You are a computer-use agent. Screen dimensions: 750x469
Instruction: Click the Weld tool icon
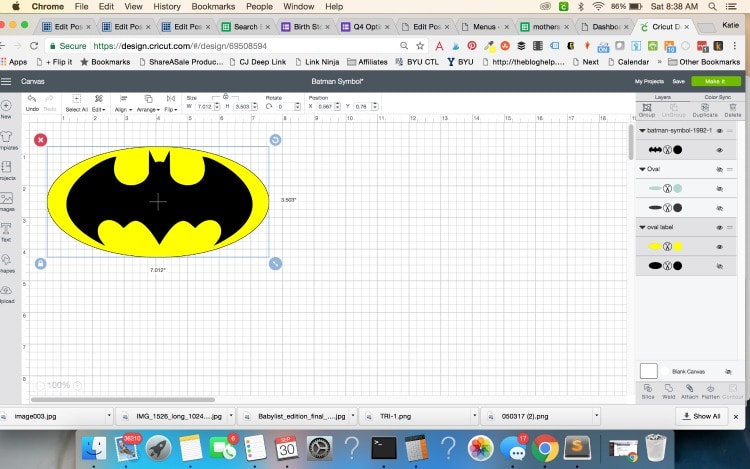(x=667, y=388)
